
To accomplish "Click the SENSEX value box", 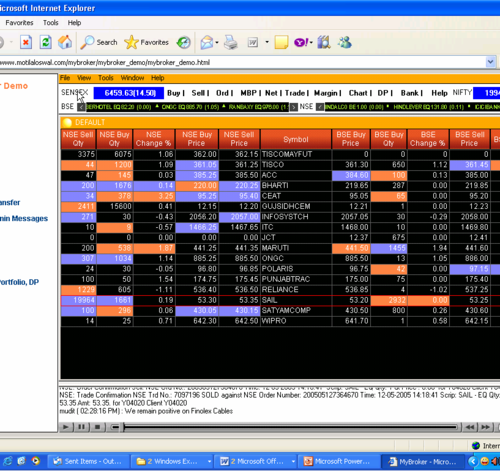I will [129, 93].
